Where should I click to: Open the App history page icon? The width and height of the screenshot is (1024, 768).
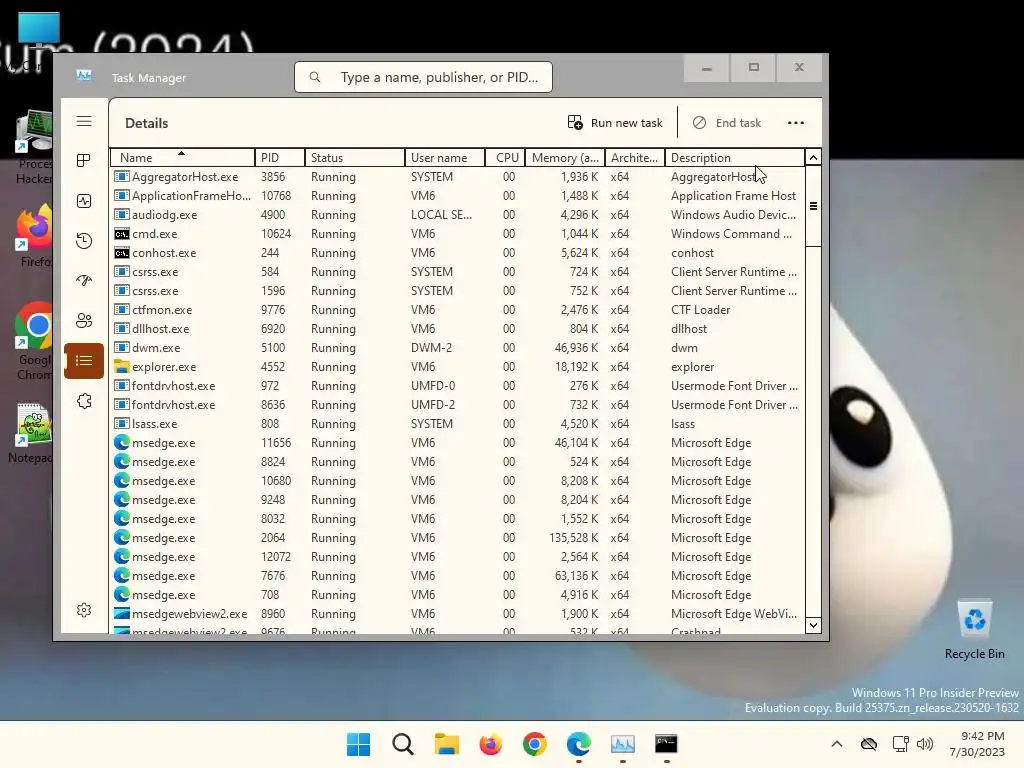click(x=84, y=241)
